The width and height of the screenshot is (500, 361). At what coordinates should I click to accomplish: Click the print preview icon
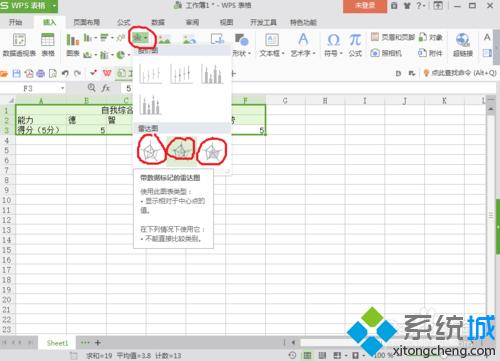pyautogui.click(x=53, y=73)
